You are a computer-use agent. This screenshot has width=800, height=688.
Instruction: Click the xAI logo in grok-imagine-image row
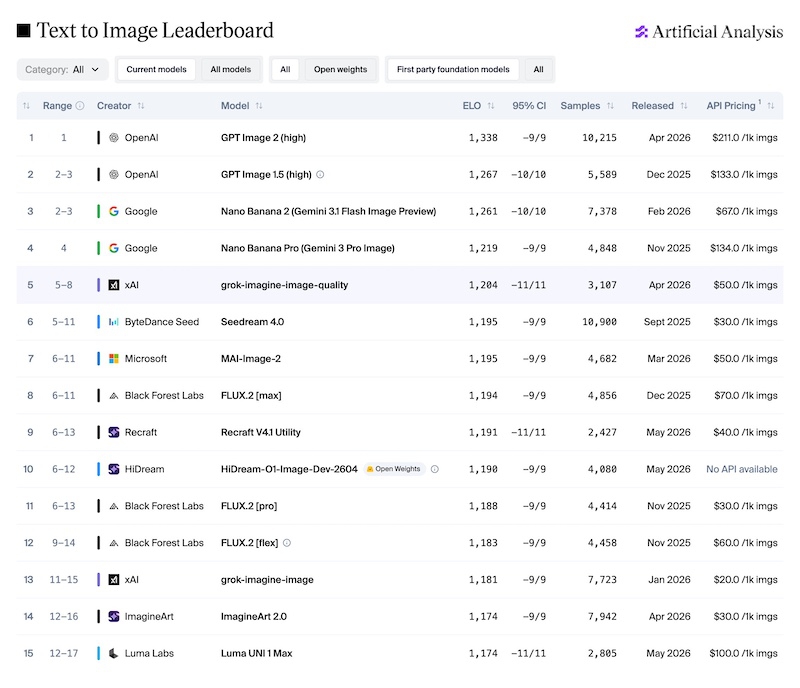coord(114,580)
